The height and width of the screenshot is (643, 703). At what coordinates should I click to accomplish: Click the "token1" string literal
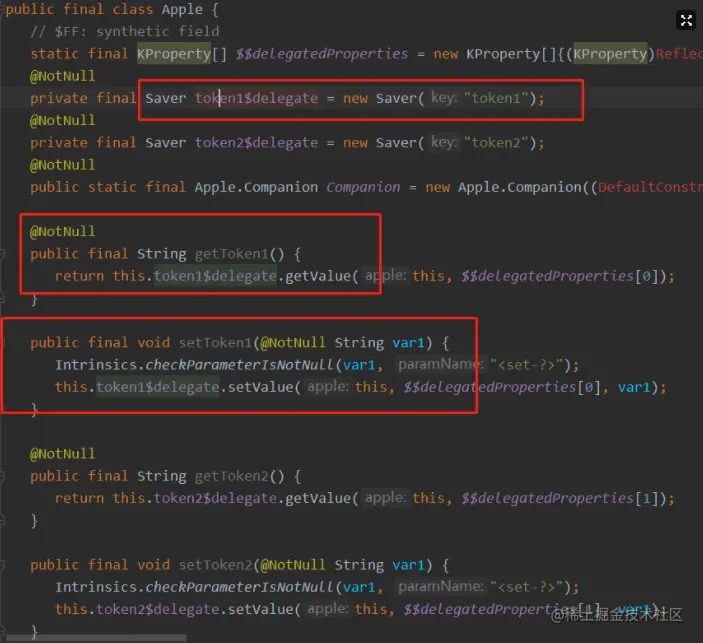point(497,98)
